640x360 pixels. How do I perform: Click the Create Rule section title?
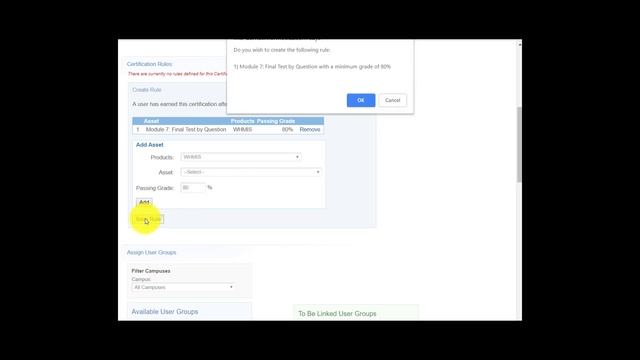coord(147,90)
